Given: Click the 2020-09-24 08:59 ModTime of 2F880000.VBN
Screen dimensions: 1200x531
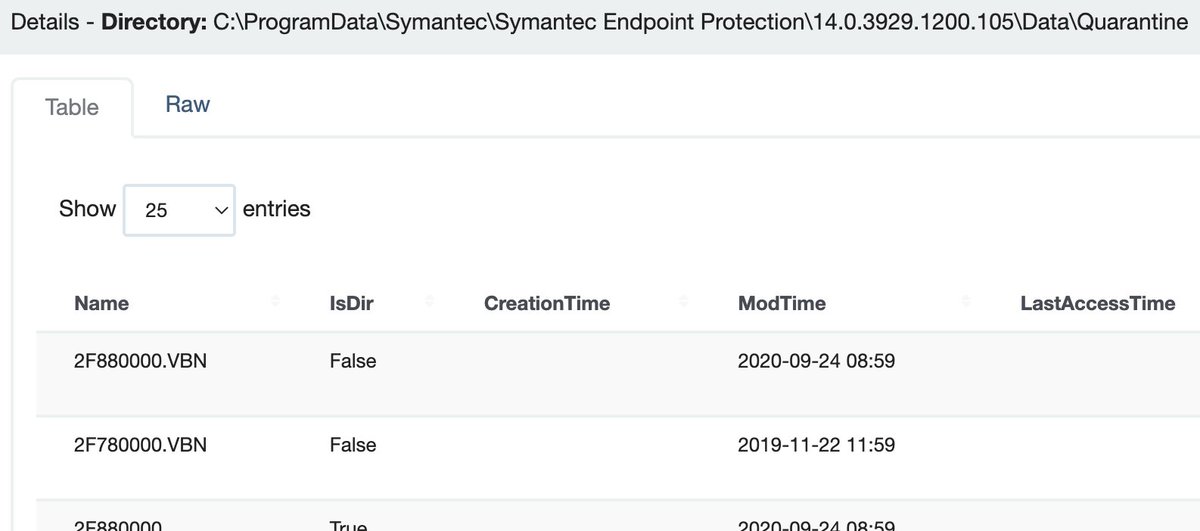Looking at the screenshot, I should coord(816,361).
